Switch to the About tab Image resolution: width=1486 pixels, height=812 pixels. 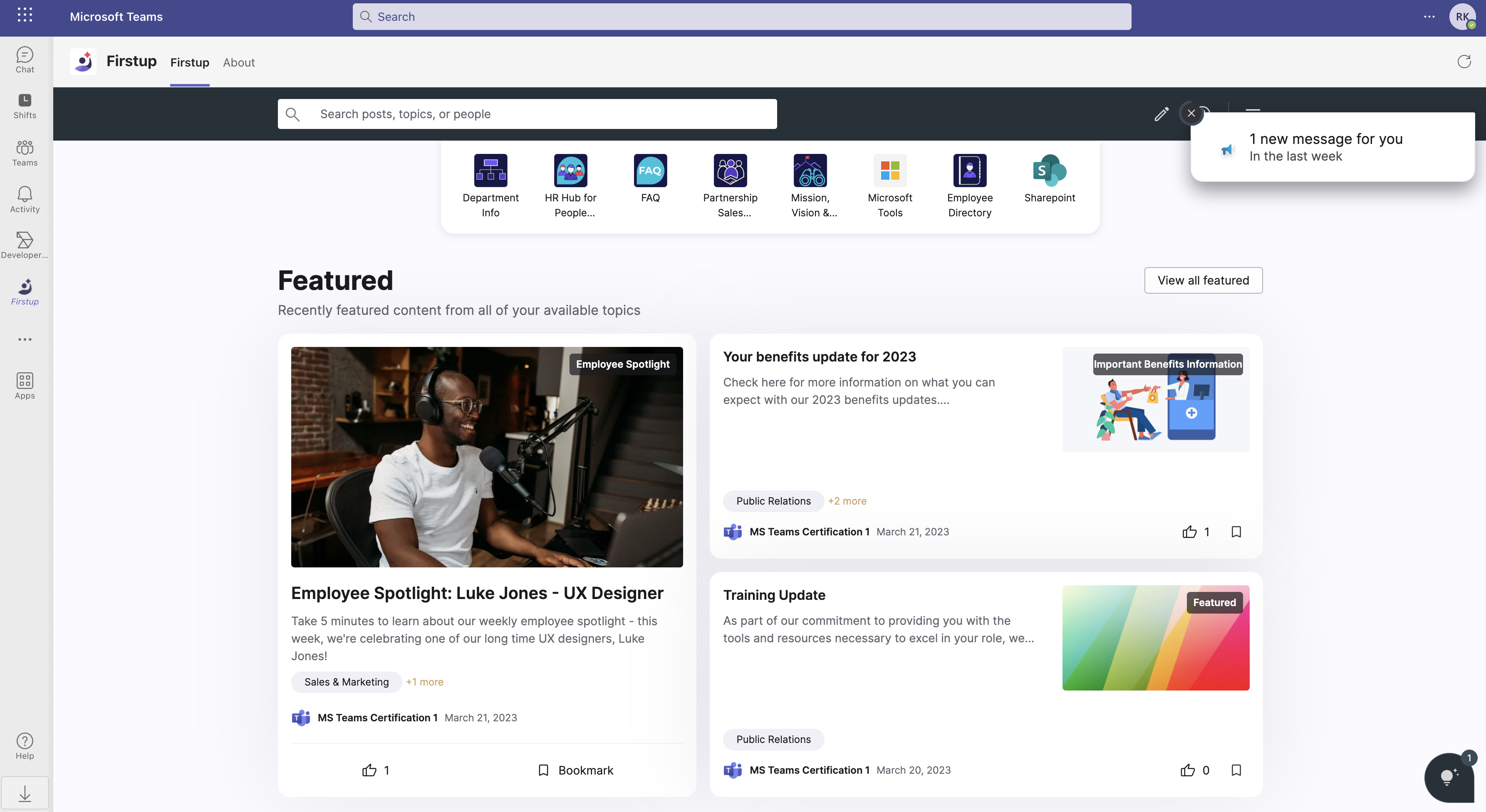pyautogui.click(x=239, y=62)
